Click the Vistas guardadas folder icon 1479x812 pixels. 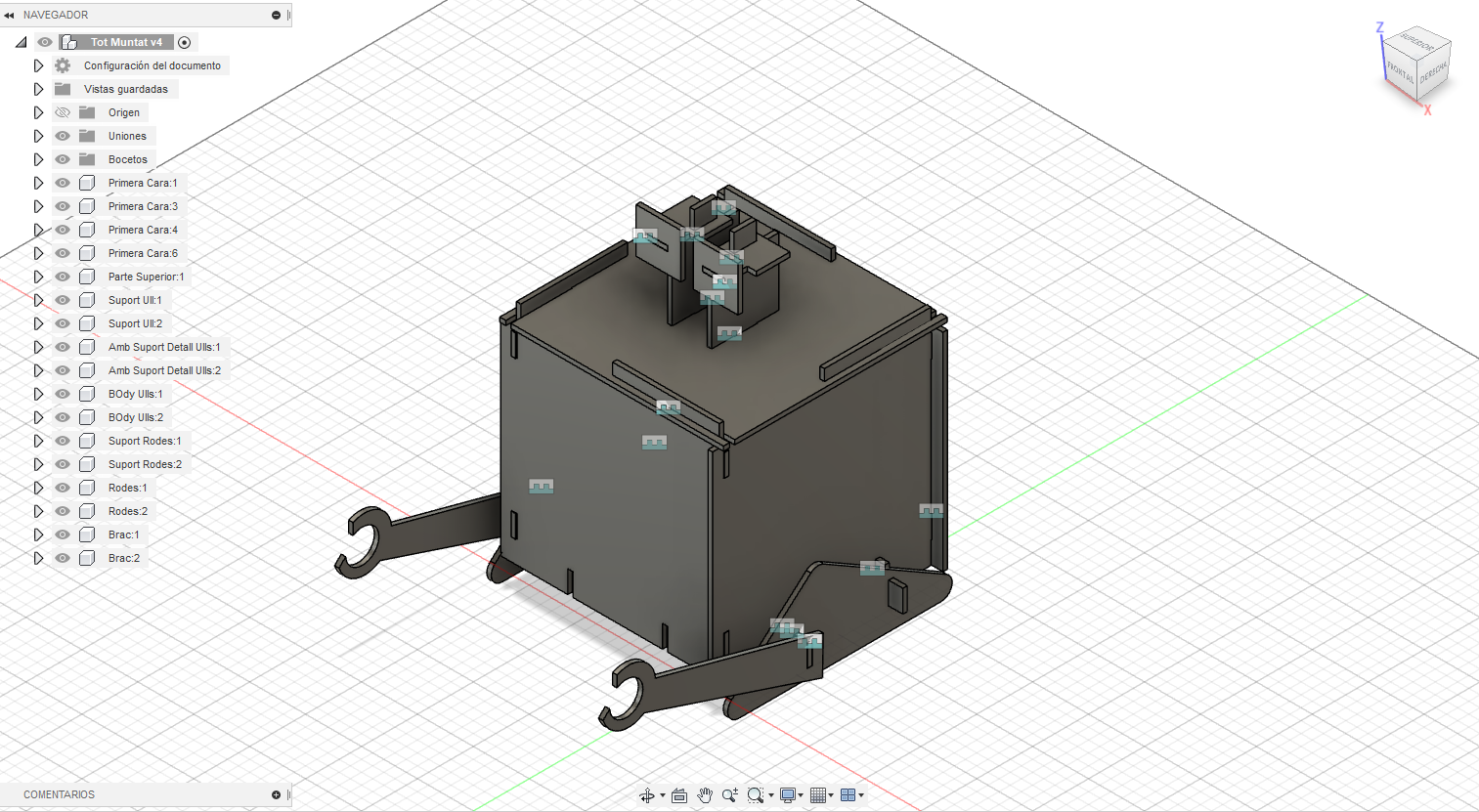click(63, 89)
